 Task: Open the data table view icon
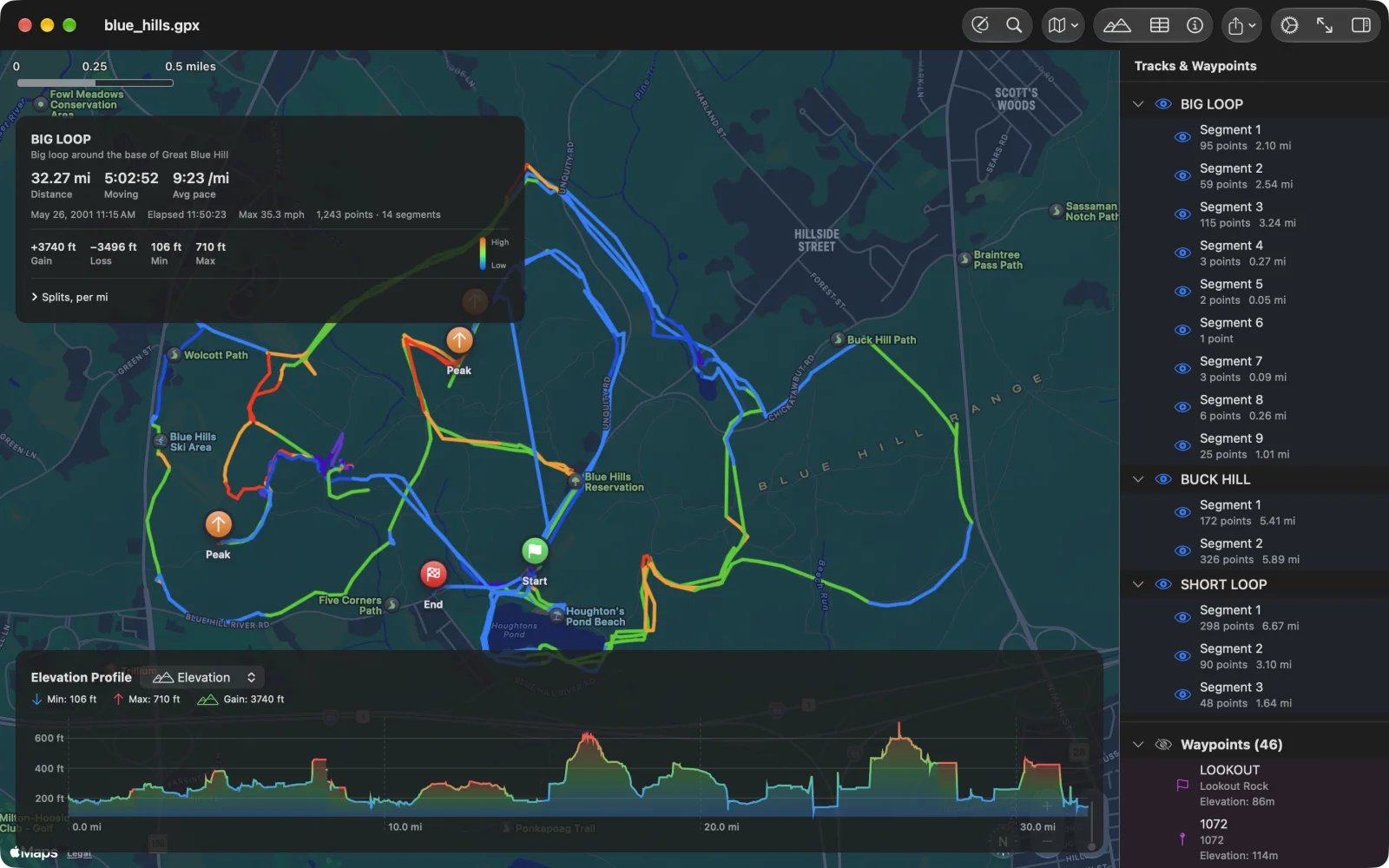(x=1159, y=25)
